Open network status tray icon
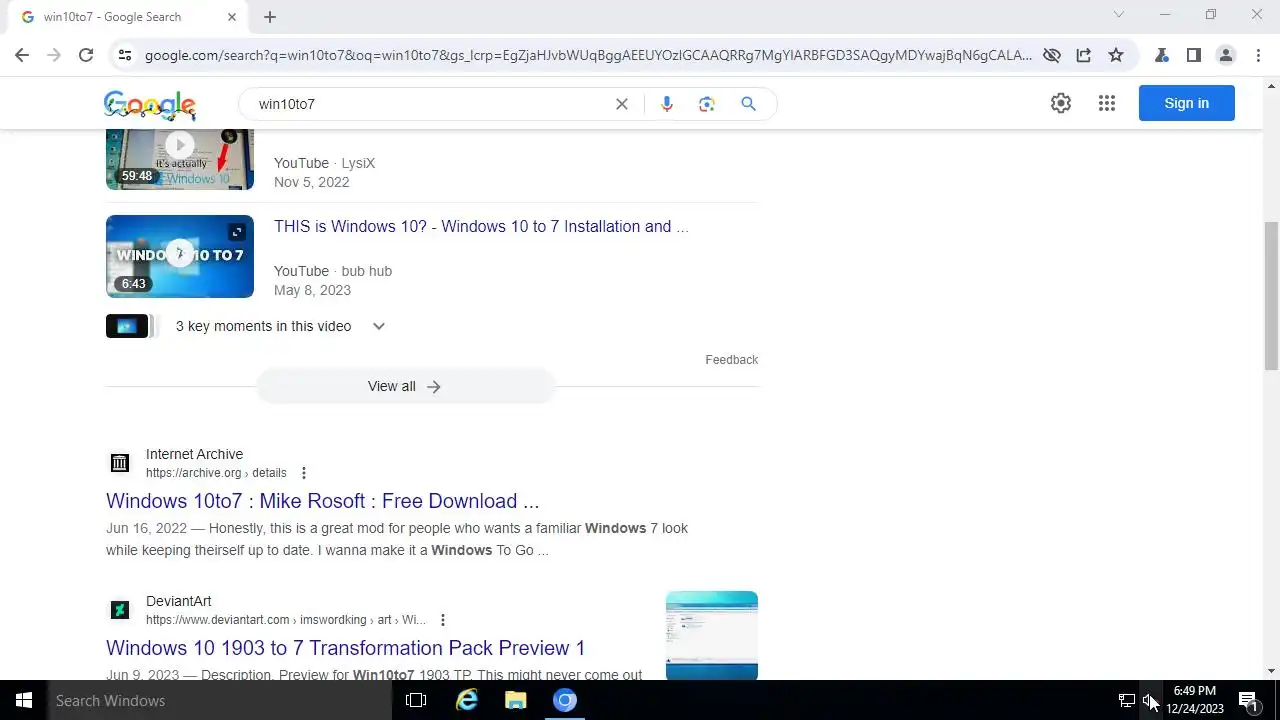The width and height of the screenshot is (1280, 720). click(1127, 701)
